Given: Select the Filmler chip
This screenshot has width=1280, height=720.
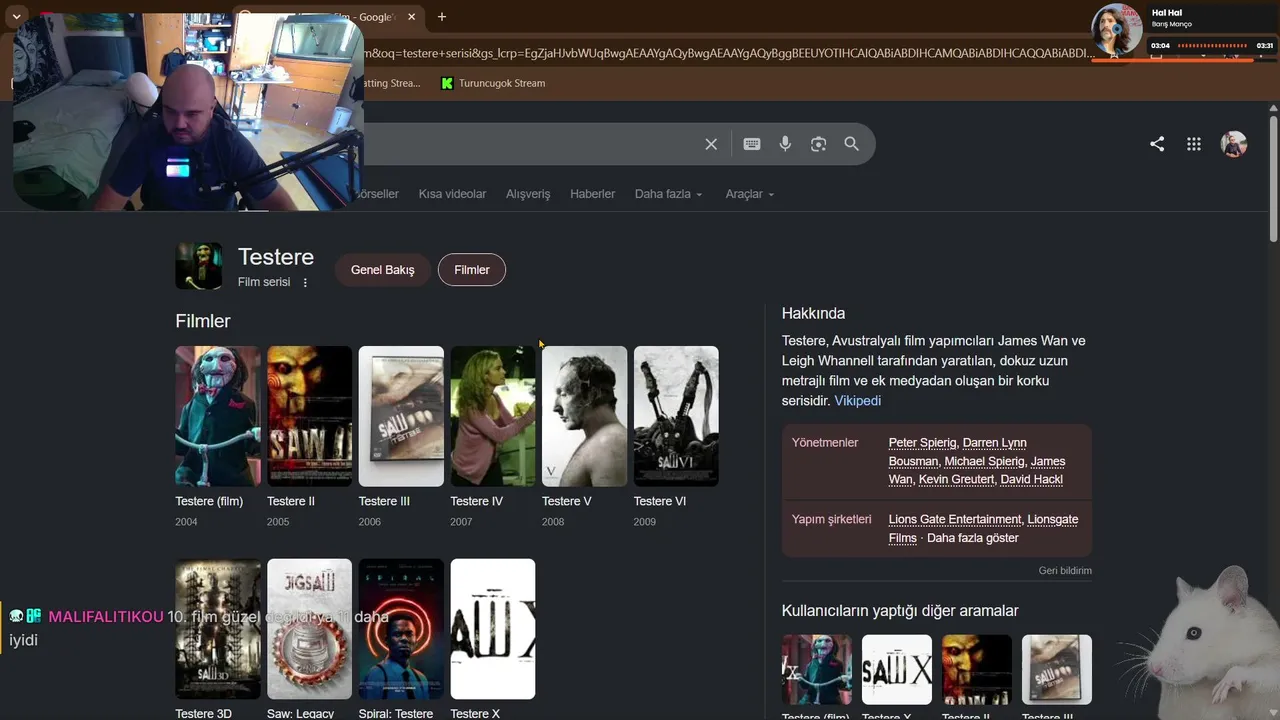Looking at the screenshot, I should (472, 270).
